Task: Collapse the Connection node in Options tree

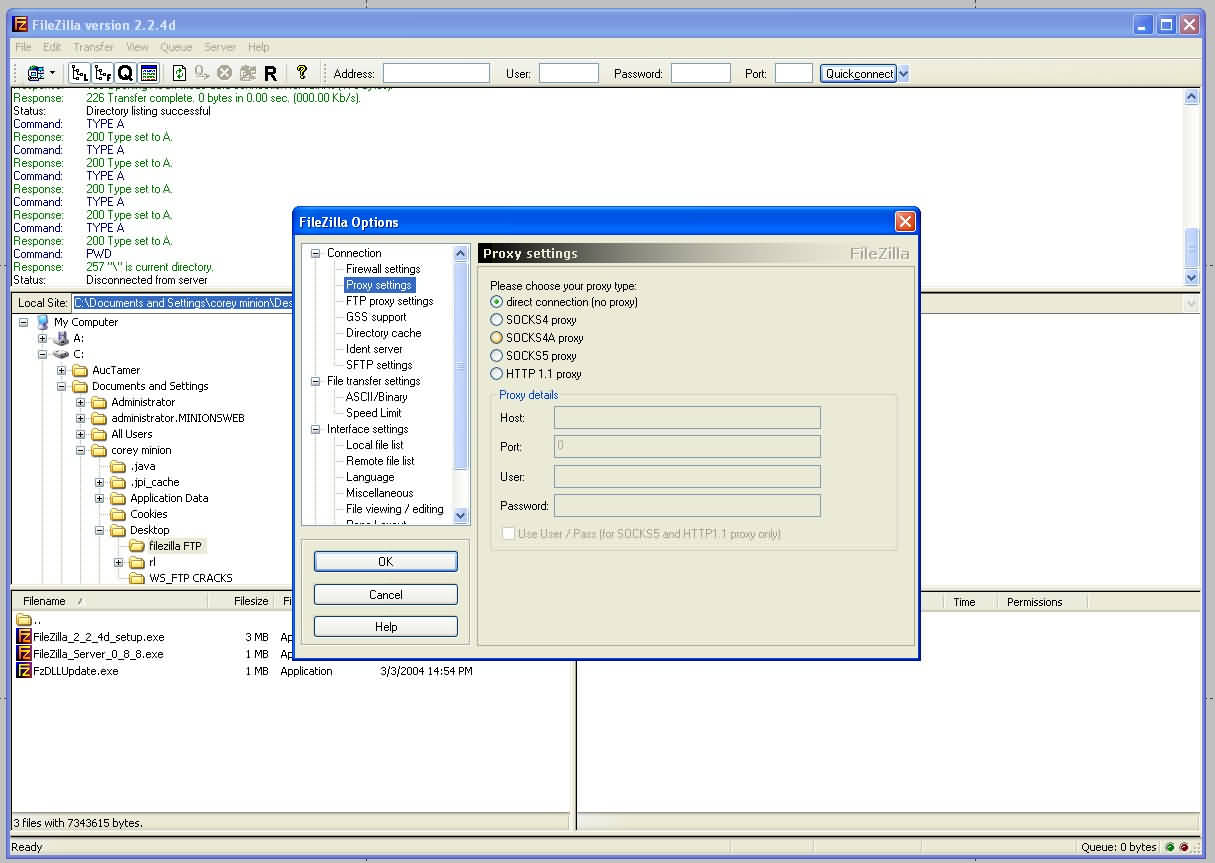Action: pos(315,253)
